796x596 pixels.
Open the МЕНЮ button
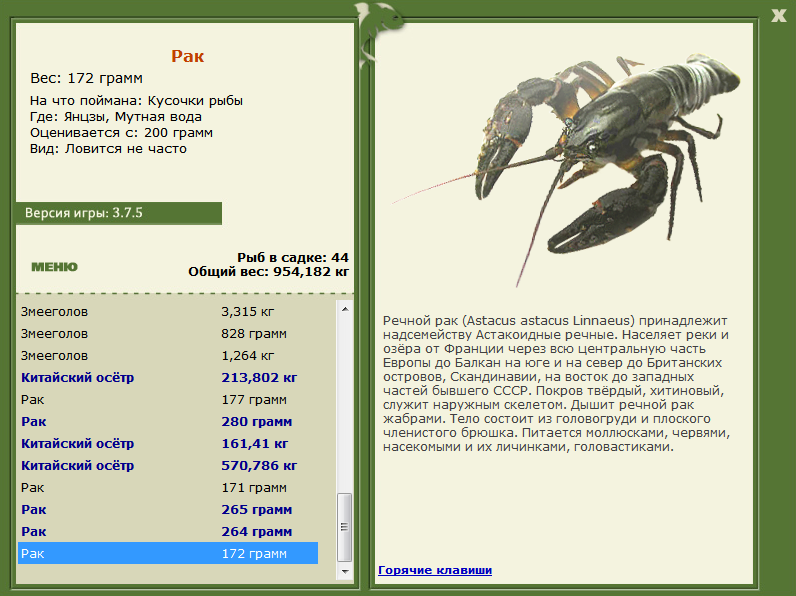(54, 267)
